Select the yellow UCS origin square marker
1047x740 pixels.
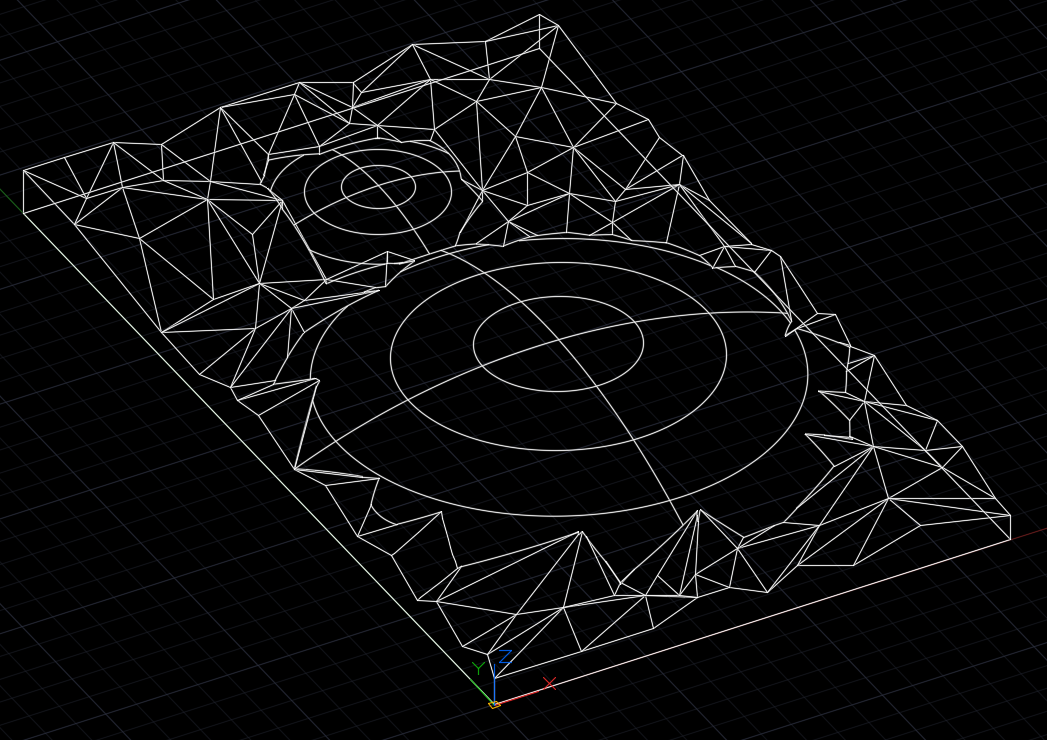click(x=493, y=704)
